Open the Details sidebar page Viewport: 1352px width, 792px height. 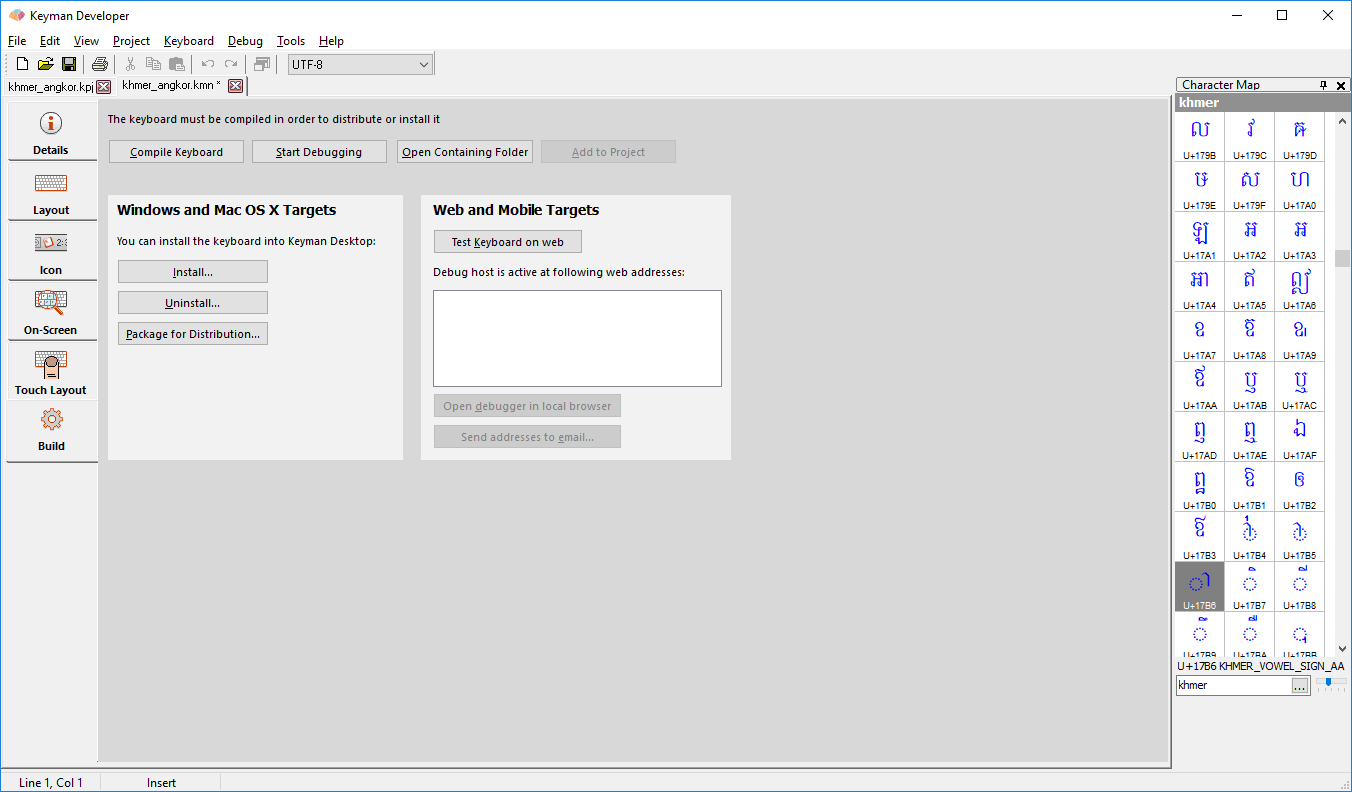[51, 131]
